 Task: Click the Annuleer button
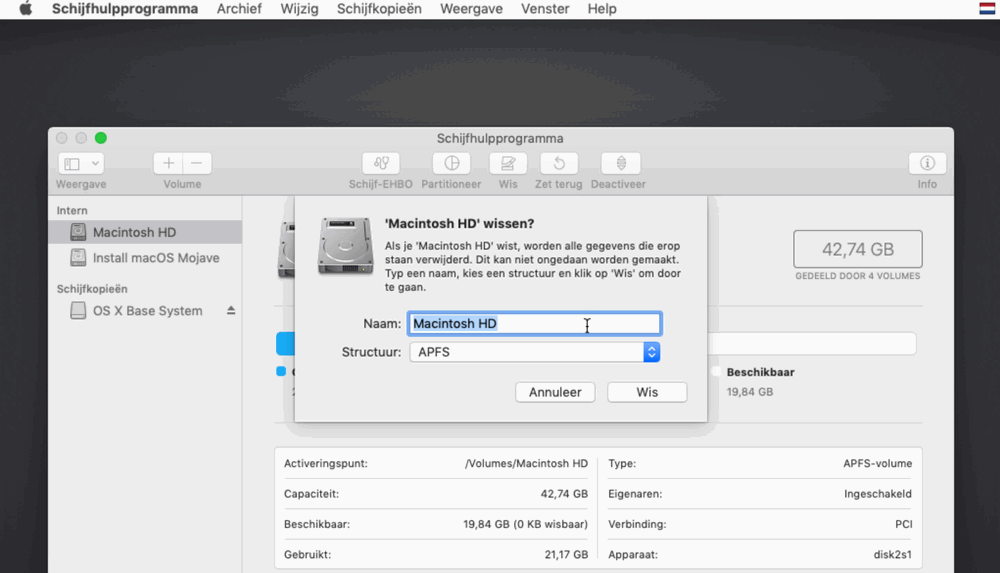[555, 392]
